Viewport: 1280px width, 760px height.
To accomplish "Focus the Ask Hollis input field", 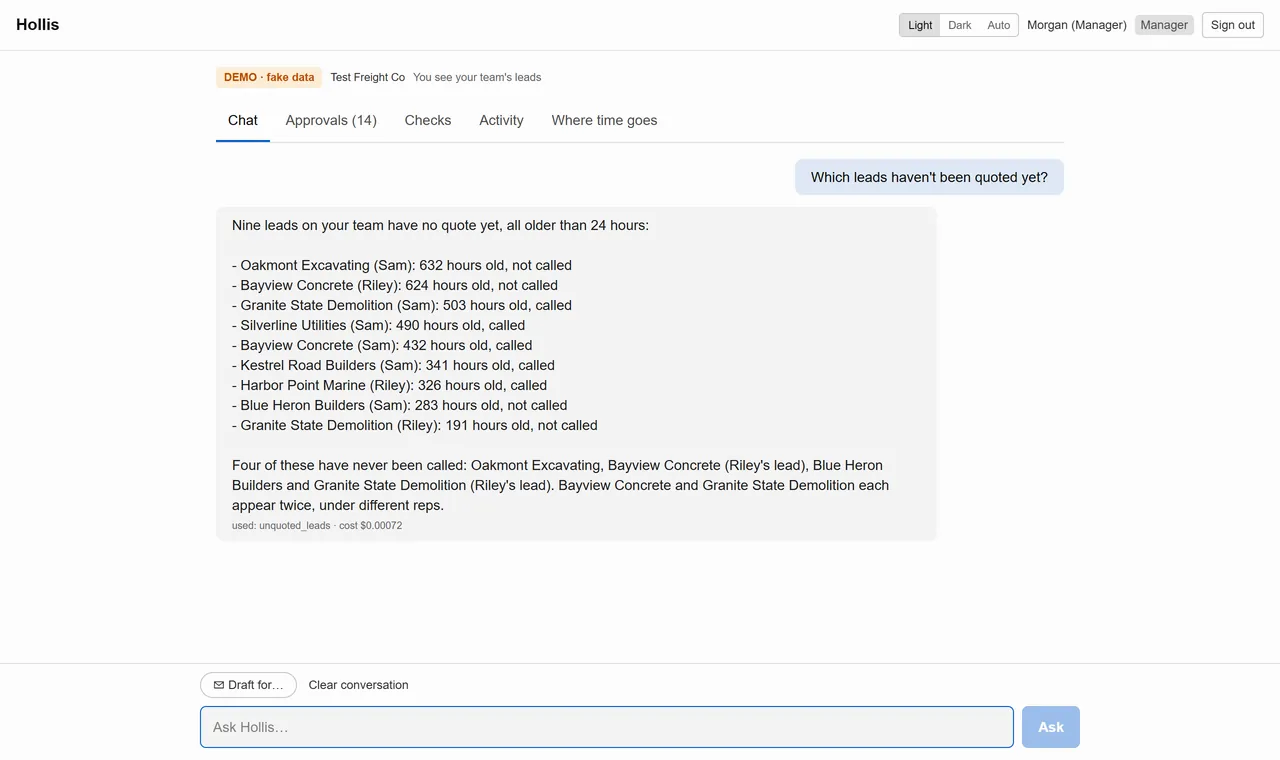I will coord(607,727).
